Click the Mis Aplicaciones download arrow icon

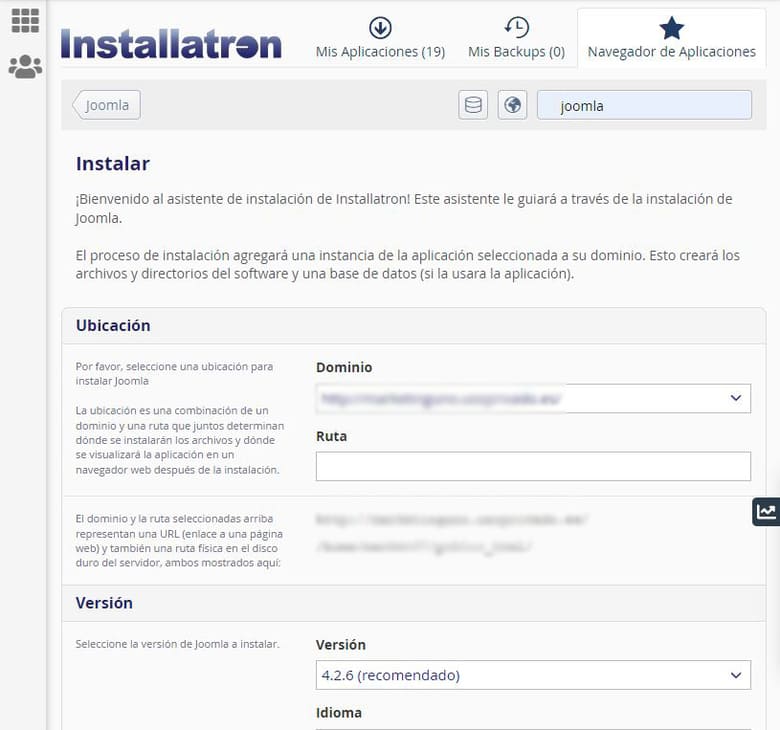point(380,27)
